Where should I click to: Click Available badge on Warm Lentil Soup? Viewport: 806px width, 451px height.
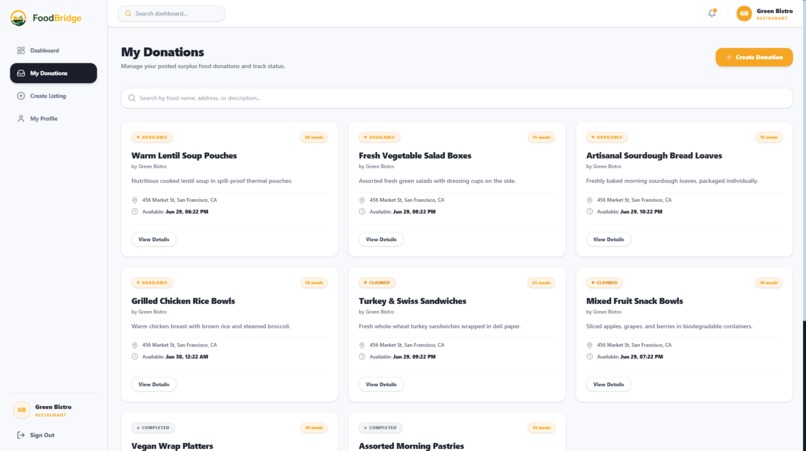[x=152, y=137]
